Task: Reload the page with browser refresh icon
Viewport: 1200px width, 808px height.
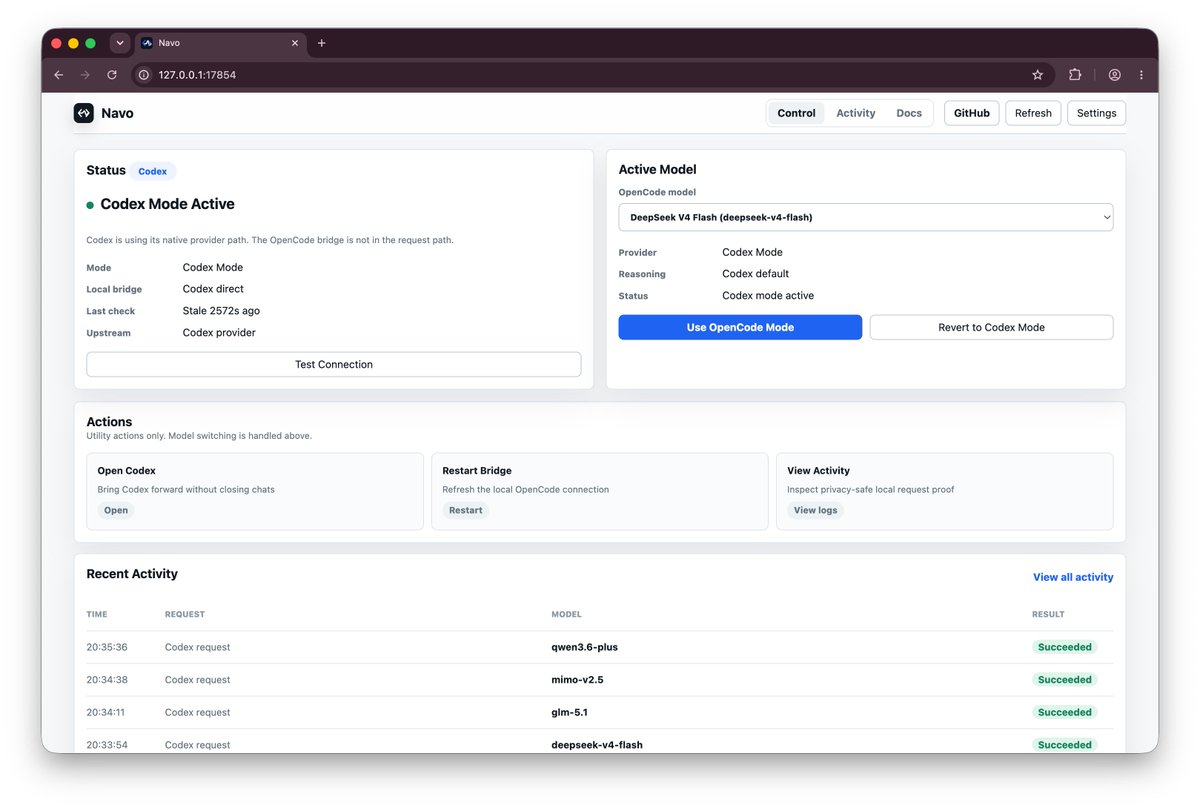Action: [112, 75]
